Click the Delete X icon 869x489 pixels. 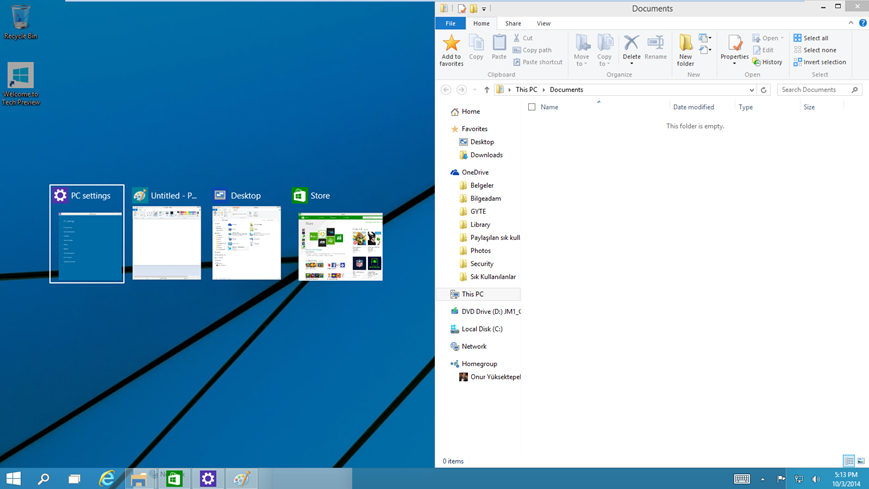(x=631, y=42)
